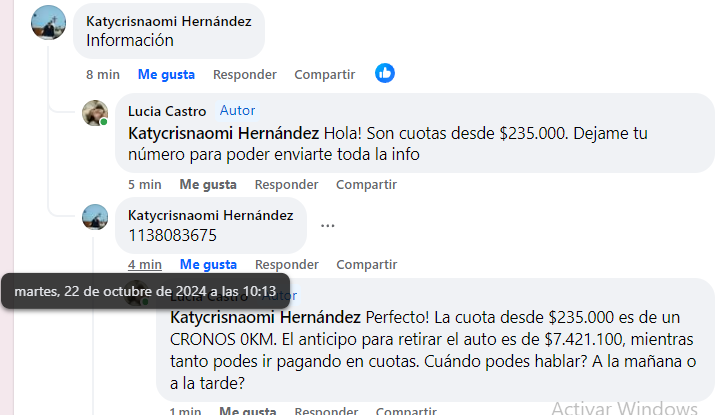This screenshot has height=415, width=726.
Task: Toggle Me gusta on the 1138083675 comment
Action: [x=208, y=264]
